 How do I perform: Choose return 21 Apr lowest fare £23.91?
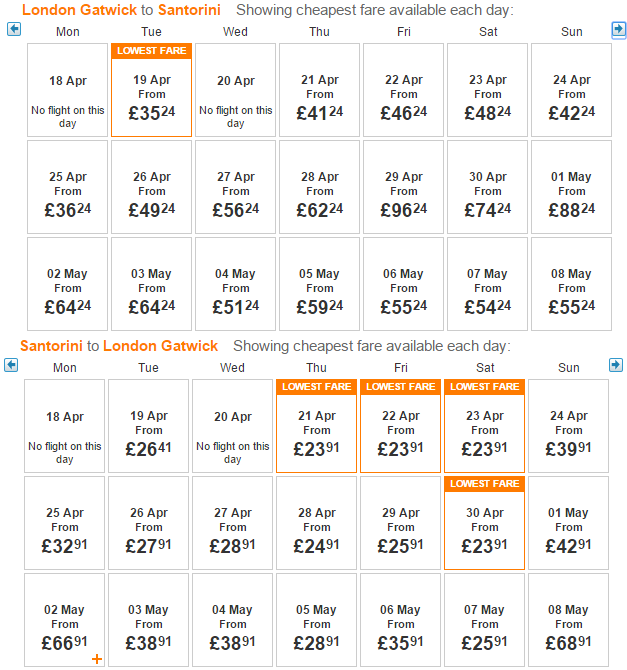[316, 426]
